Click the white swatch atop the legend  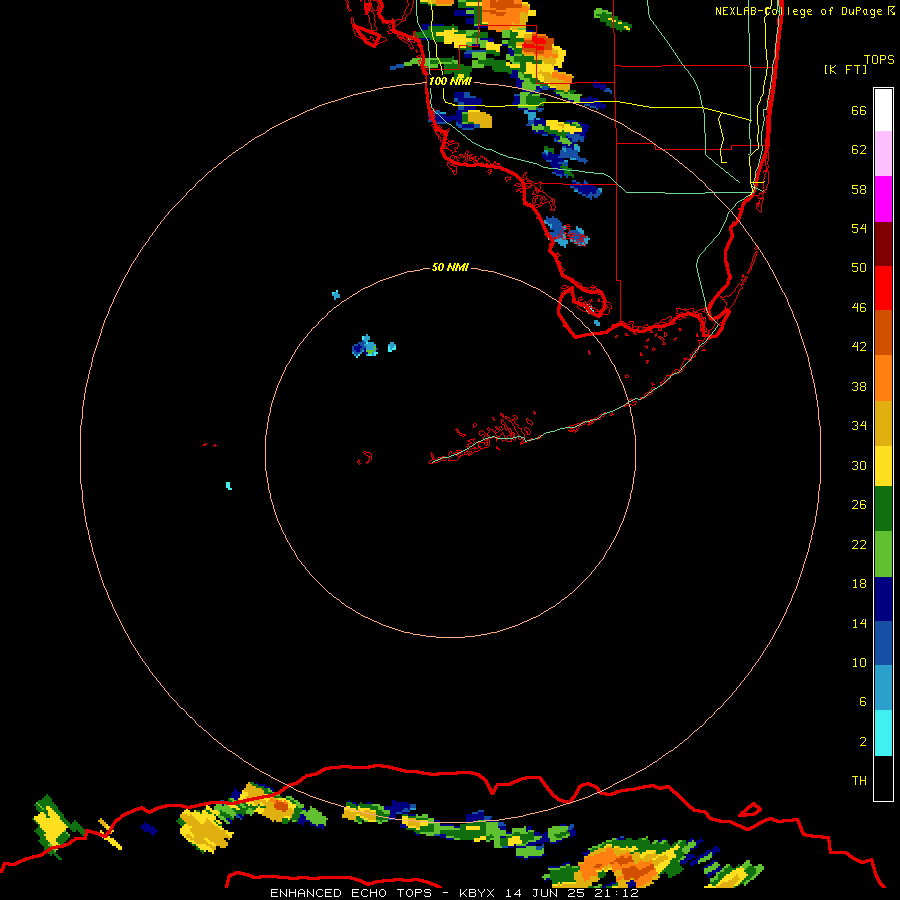tap(883, 110)
